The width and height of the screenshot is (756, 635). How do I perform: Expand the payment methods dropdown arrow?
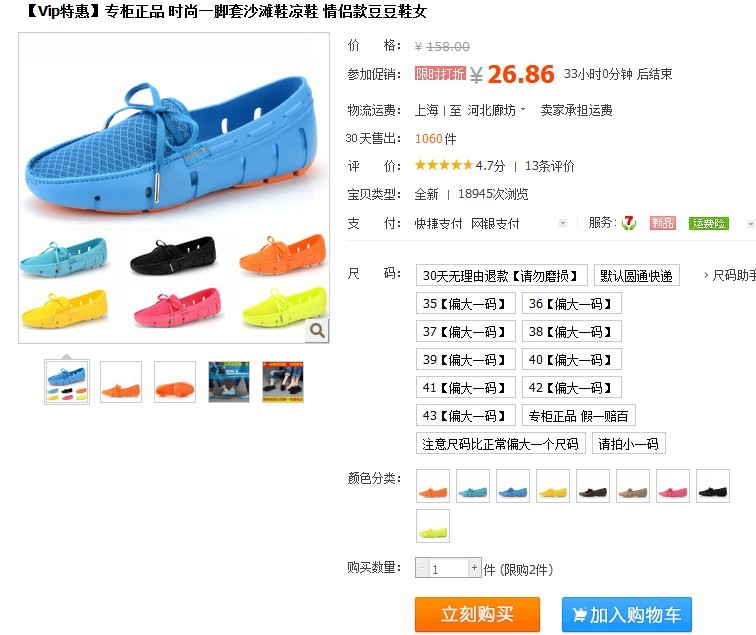563,223
